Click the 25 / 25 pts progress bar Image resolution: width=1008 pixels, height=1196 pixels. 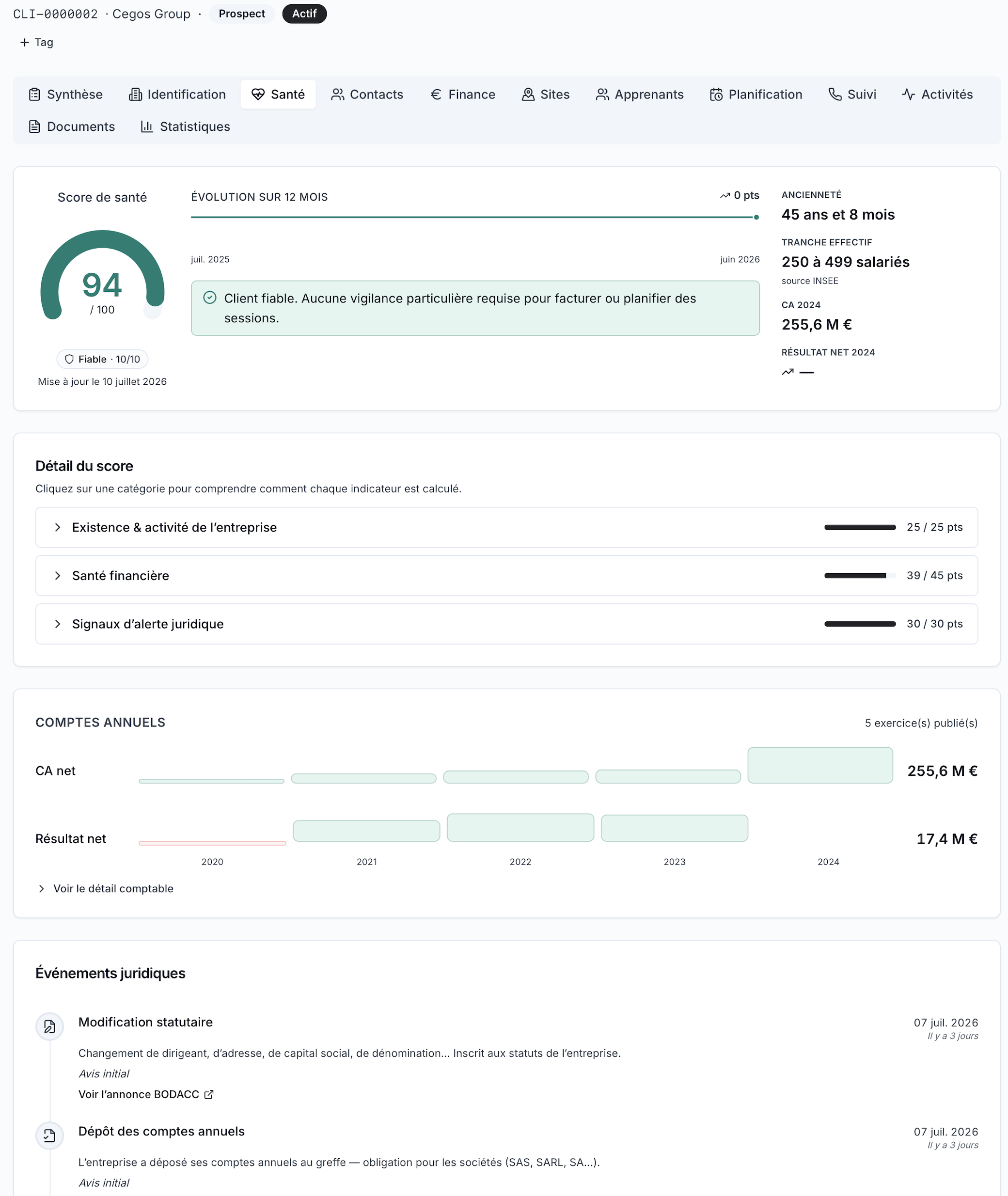[x=860, y=527]
